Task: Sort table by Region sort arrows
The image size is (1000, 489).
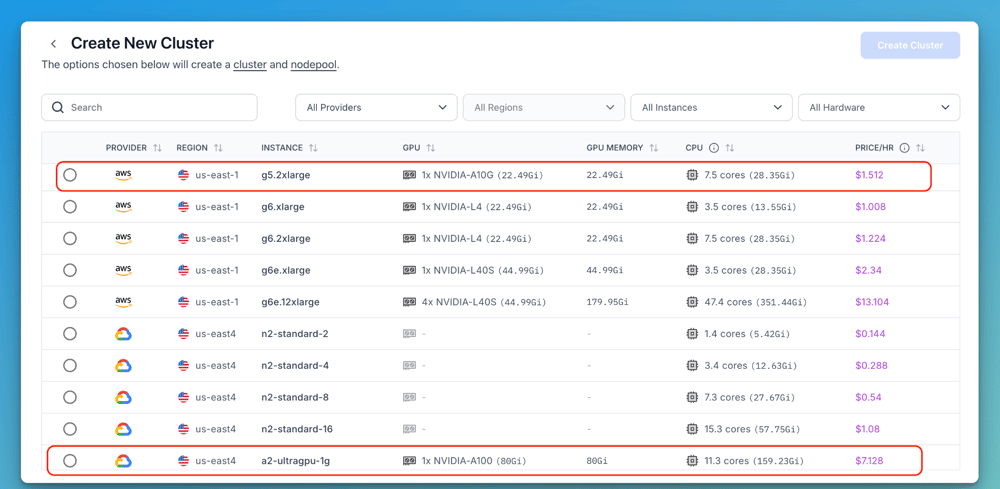Action: [218, 148]
